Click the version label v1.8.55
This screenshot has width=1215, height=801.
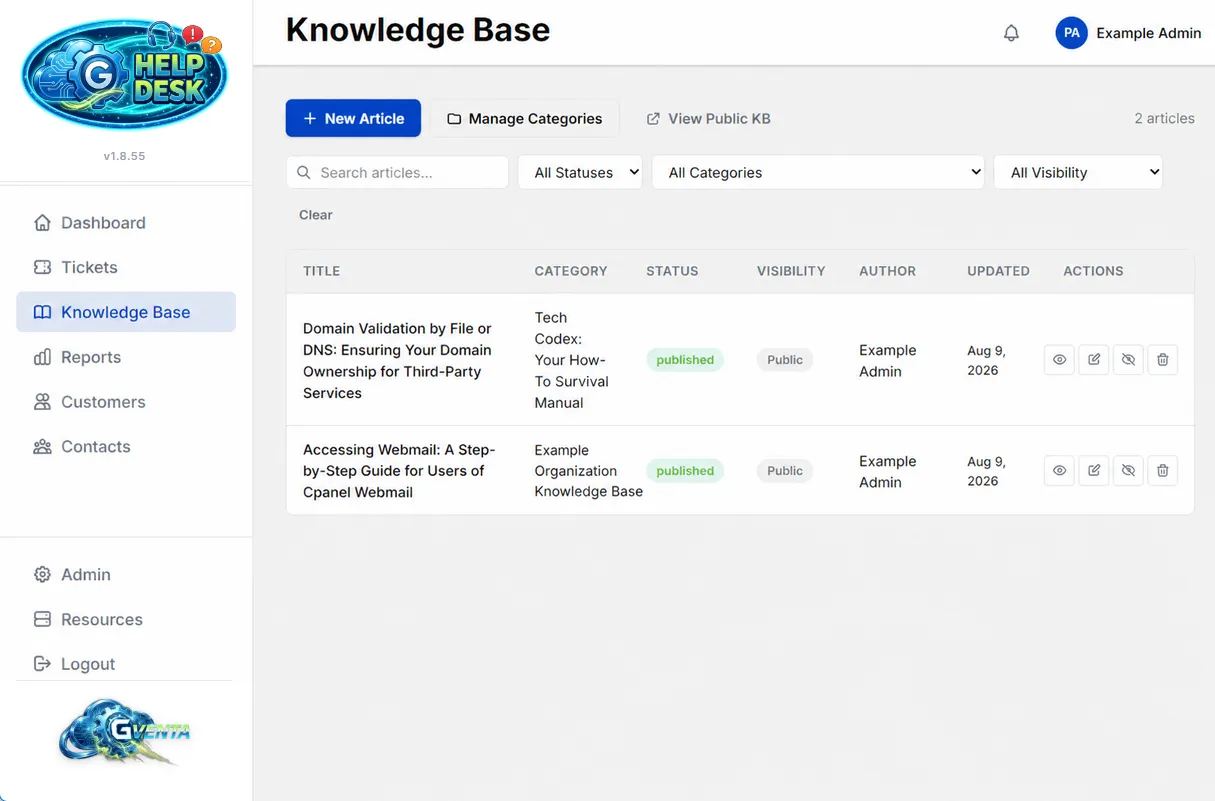click(124, 156)
